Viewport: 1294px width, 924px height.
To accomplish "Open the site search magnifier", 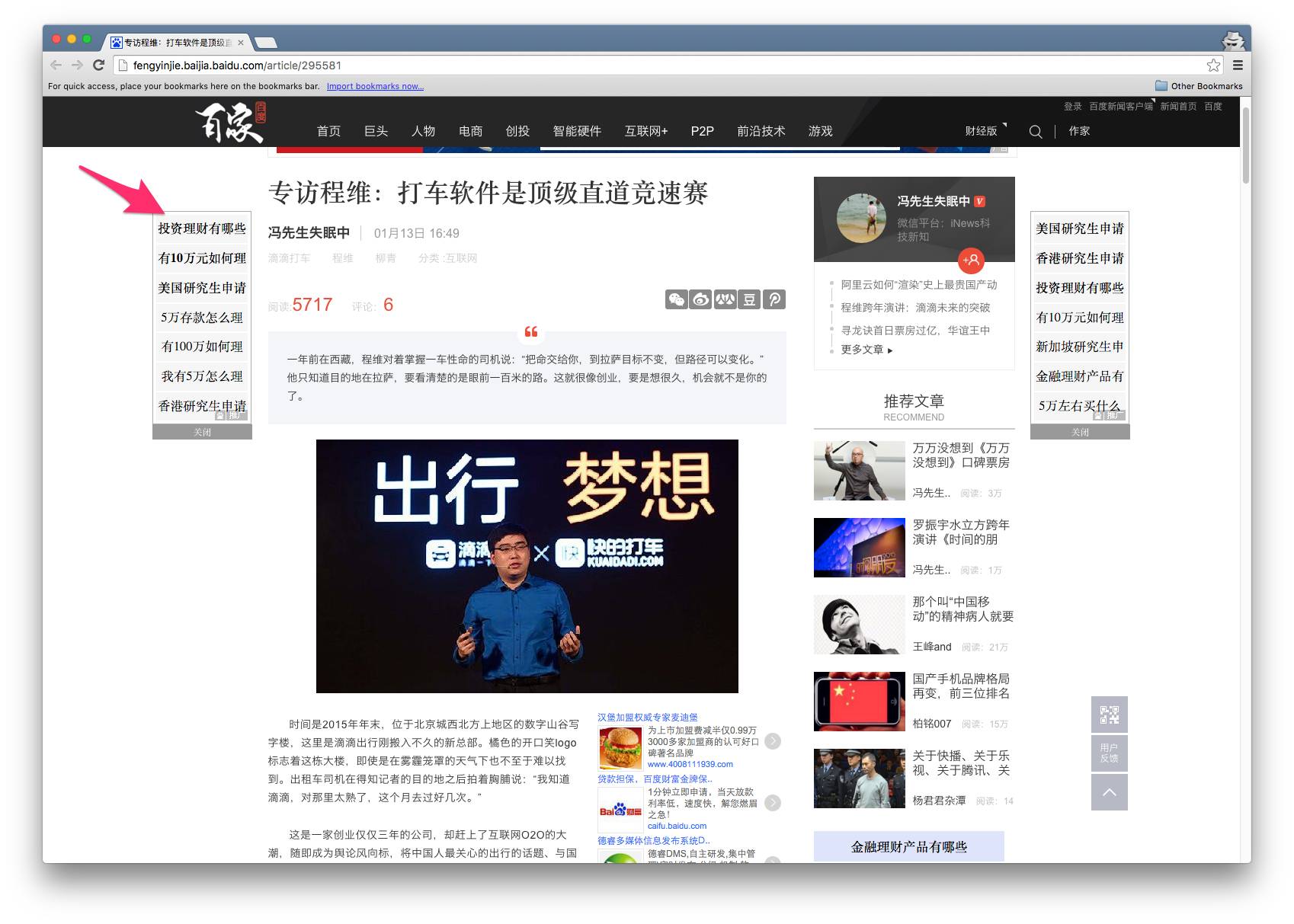I will (1035, 132).
